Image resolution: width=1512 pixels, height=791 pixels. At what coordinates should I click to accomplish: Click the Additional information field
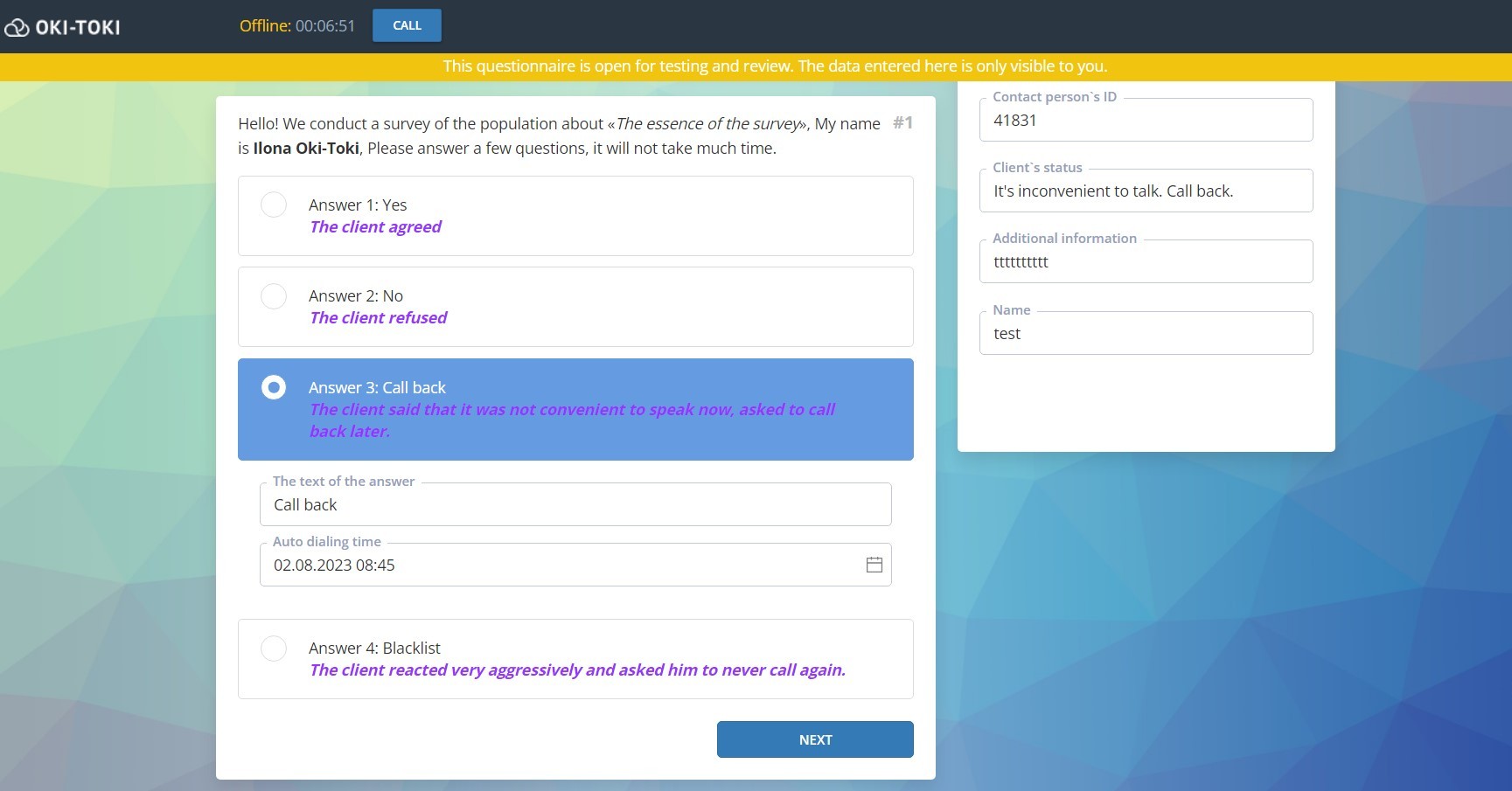point(1146,262)
